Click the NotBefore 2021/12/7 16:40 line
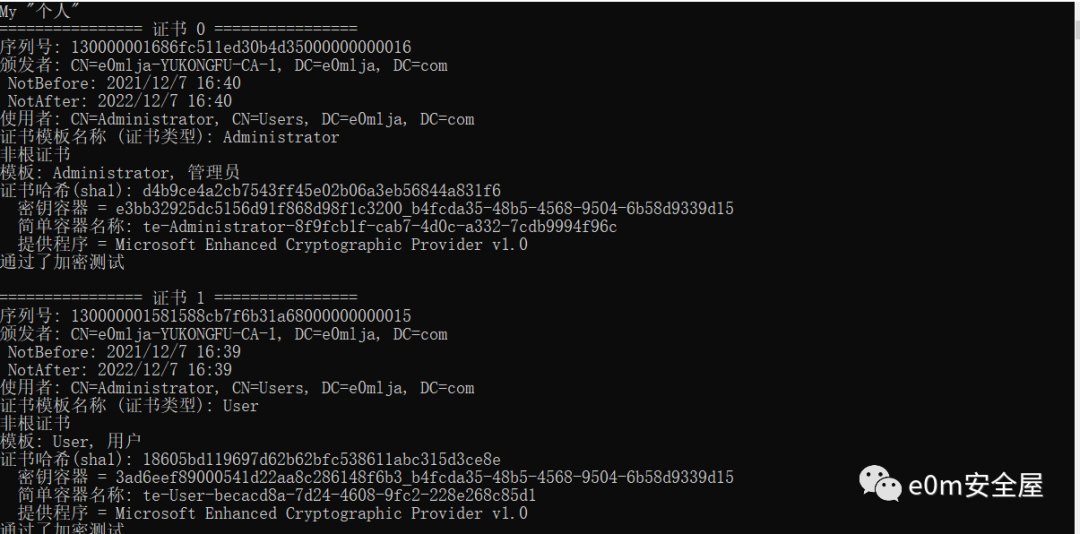Viewport: 1080px width, 534px height. coord(125,83)
